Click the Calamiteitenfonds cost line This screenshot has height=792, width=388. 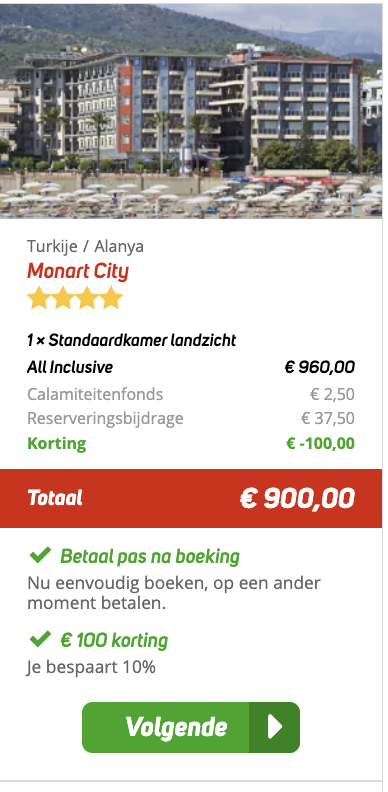(x=191, y=394)
